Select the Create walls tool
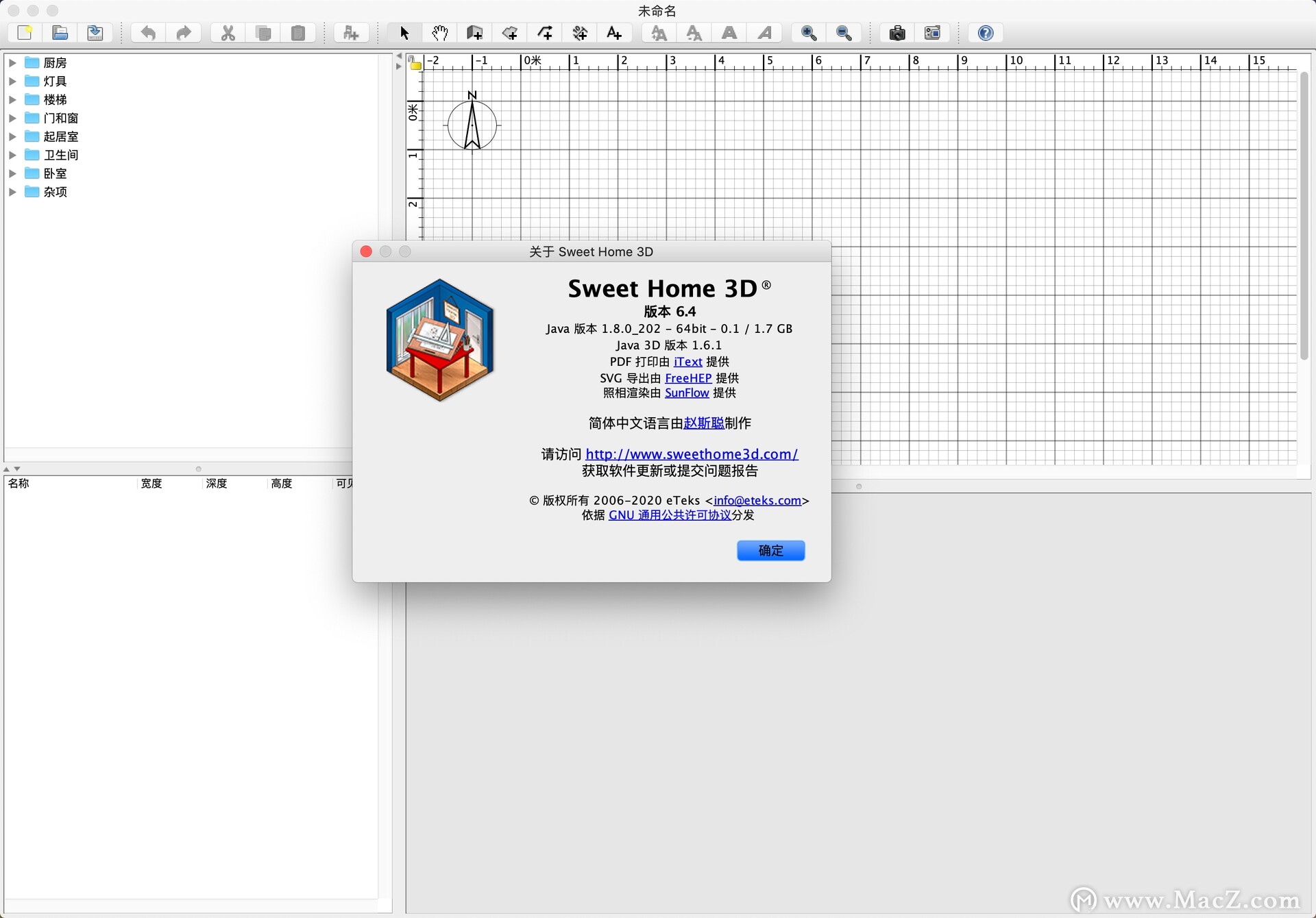Viewport: 1316px width, 918px height. (x=474, y=33)
